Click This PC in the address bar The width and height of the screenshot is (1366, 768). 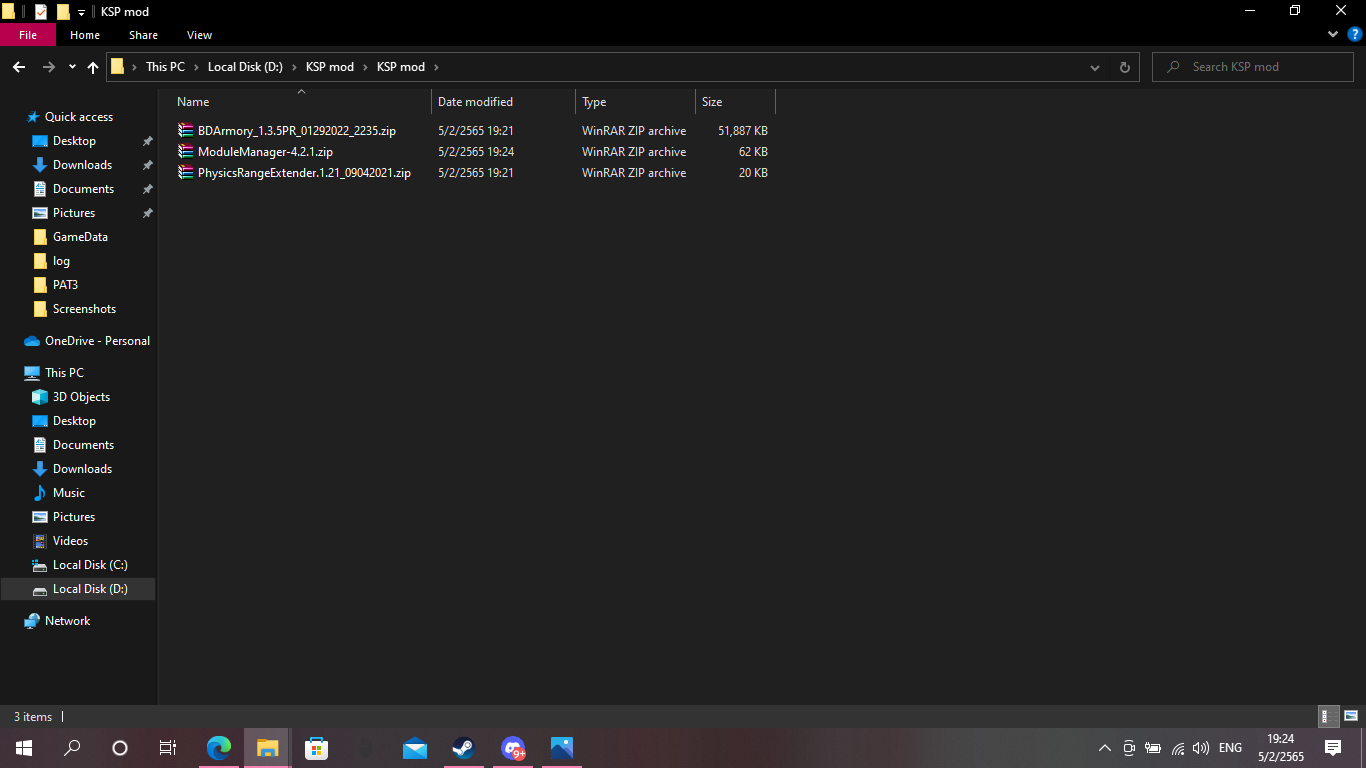click(165, 67)
